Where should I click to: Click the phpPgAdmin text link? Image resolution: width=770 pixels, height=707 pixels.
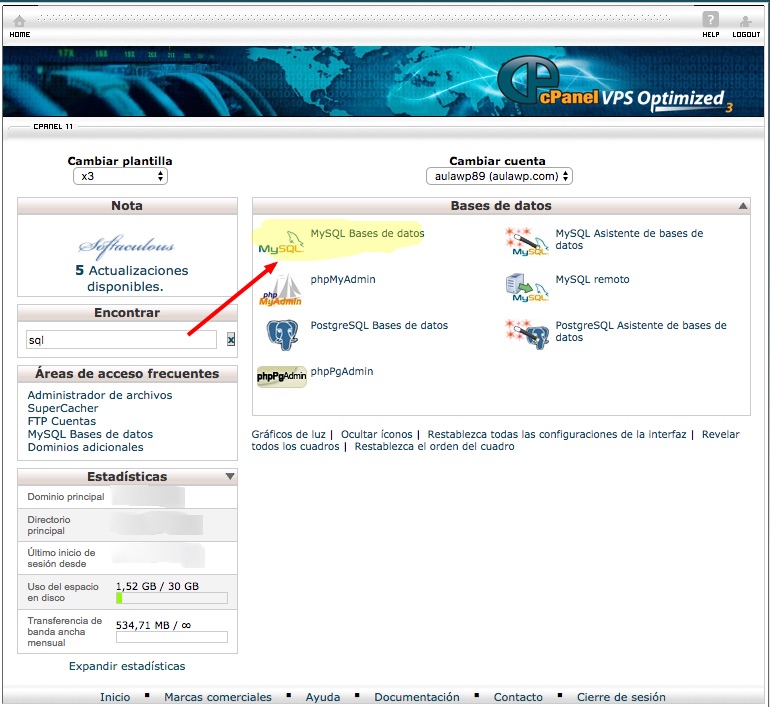pyautogui.click(x=342, y=372)
